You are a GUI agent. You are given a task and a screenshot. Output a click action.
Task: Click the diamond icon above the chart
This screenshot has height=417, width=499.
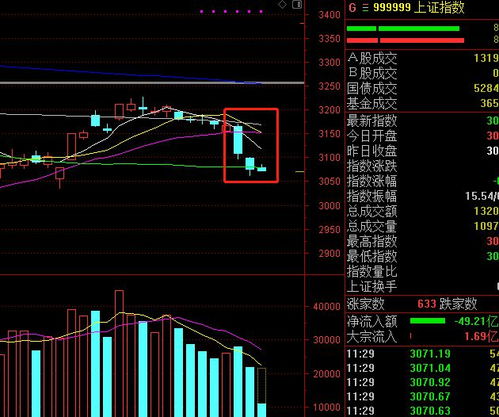tap(282, 5)
